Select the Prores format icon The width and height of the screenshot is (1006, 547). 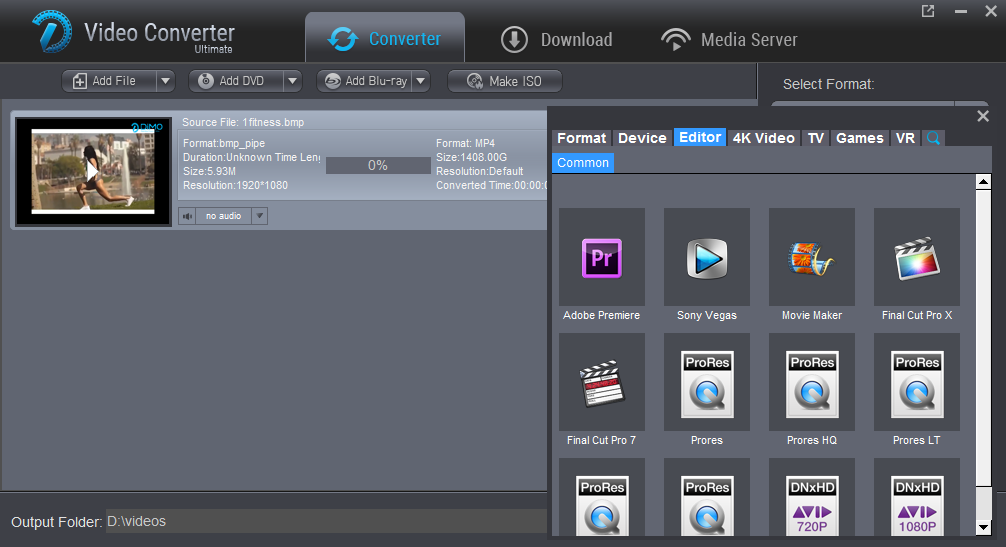(707, 382)
